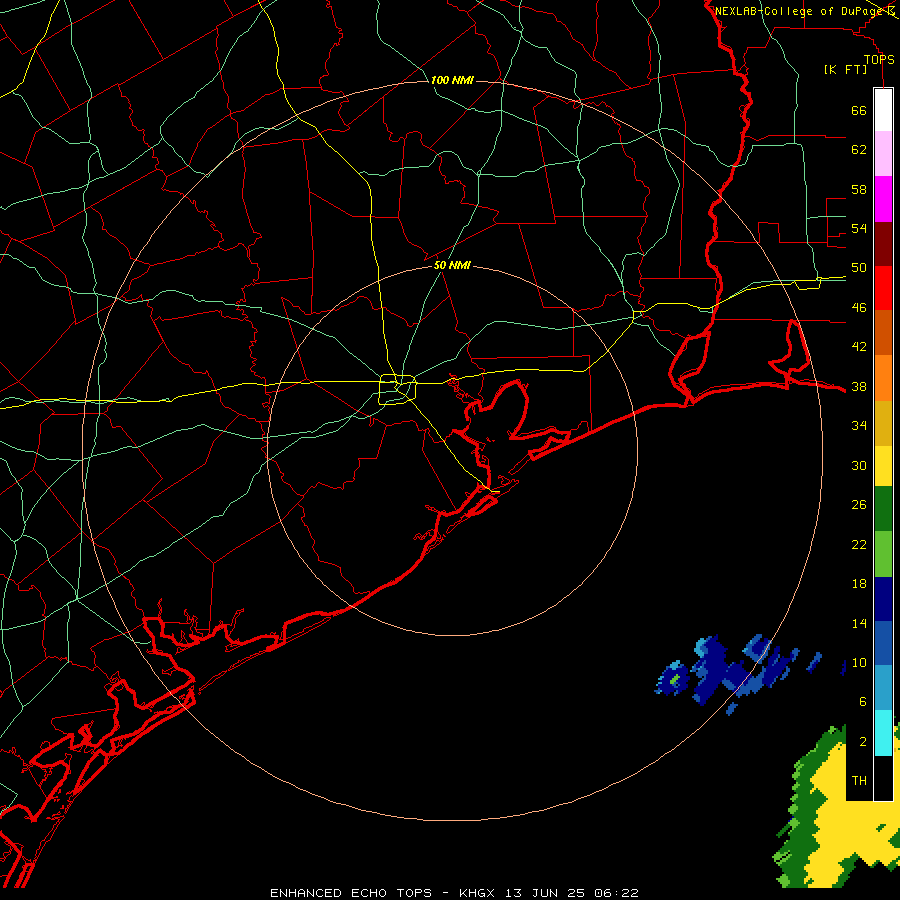Viewport: 900px width, 900px height.
Task: Click the magenta 58 kft legend swatch
Action: (x=883, y=199)
